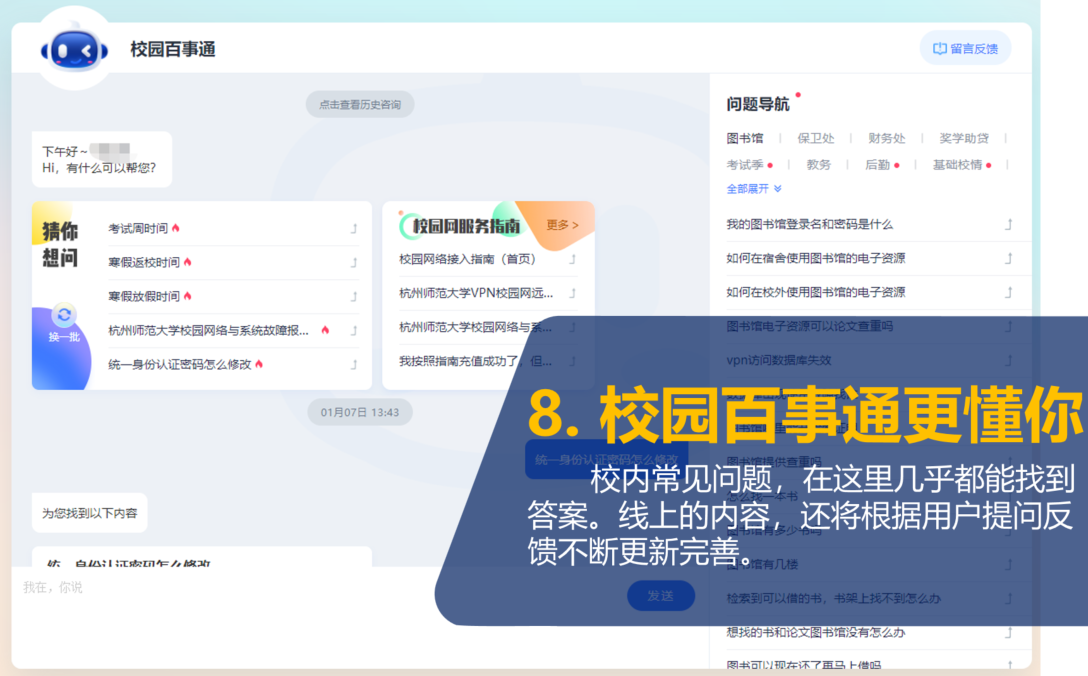Image resolution: width=1088 pixels, height=676 pixels.
Task: Click the robot mascot avatar icon
Action: tap(74, 50)
